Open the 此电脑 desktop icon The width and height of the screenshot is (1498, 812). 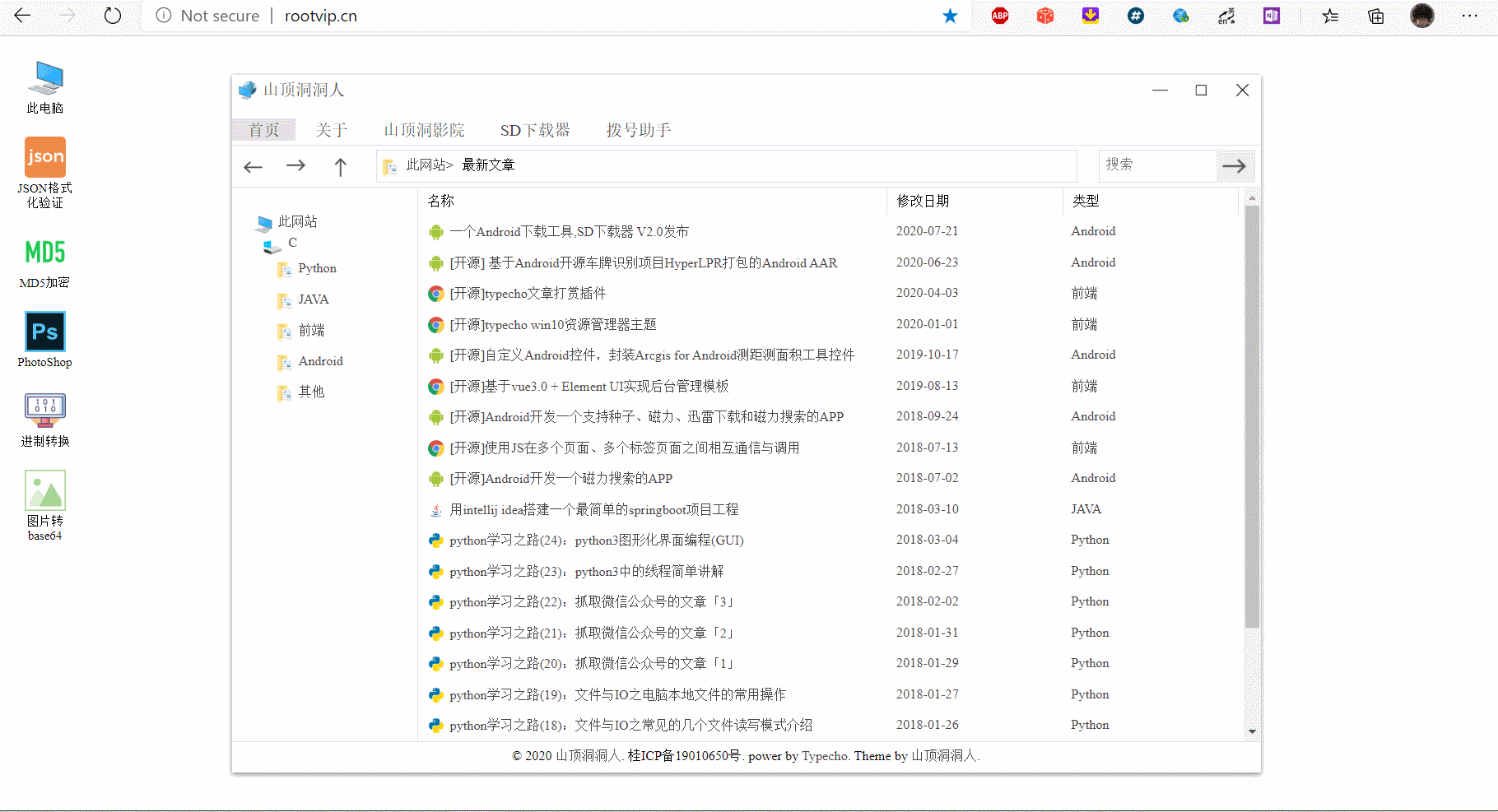point(44,79)
